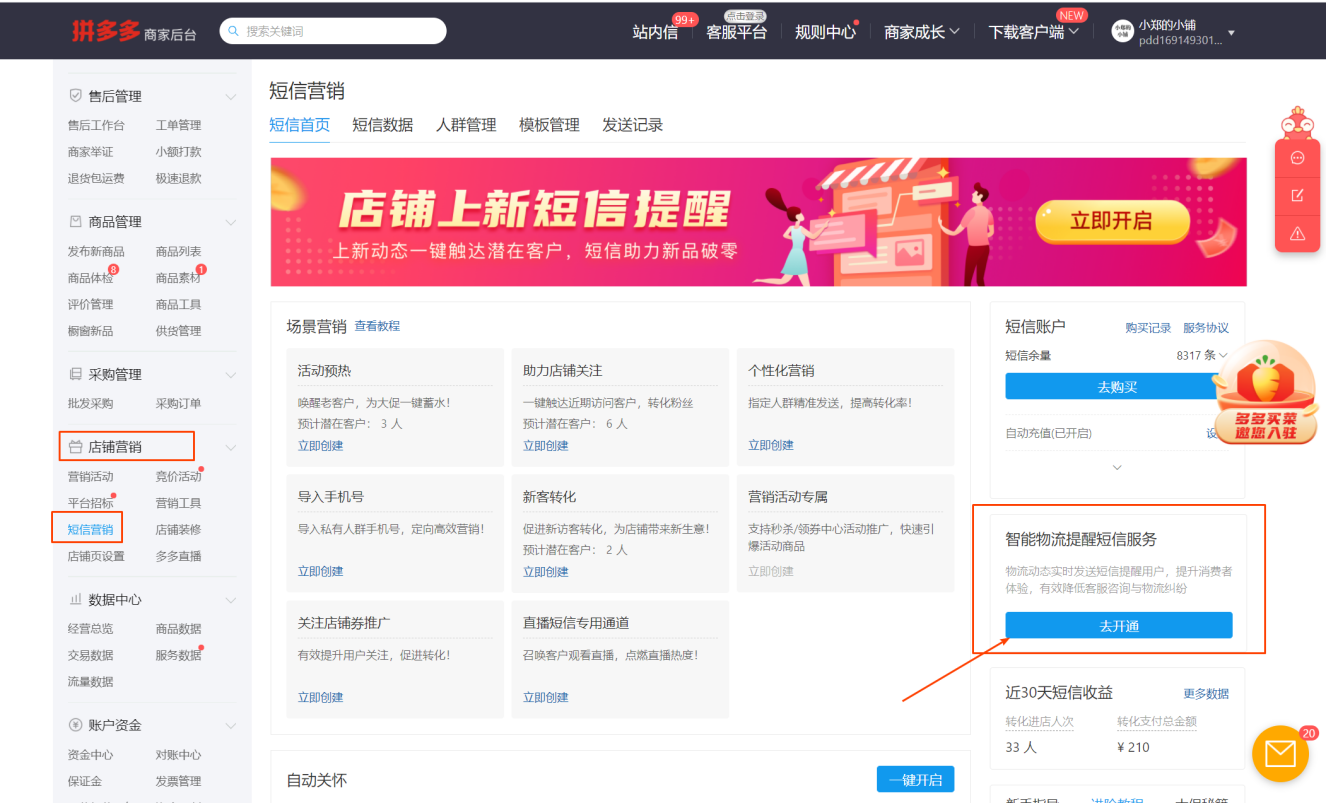
Task: Expand auto-recharge details chevron
Action: 1117,467
